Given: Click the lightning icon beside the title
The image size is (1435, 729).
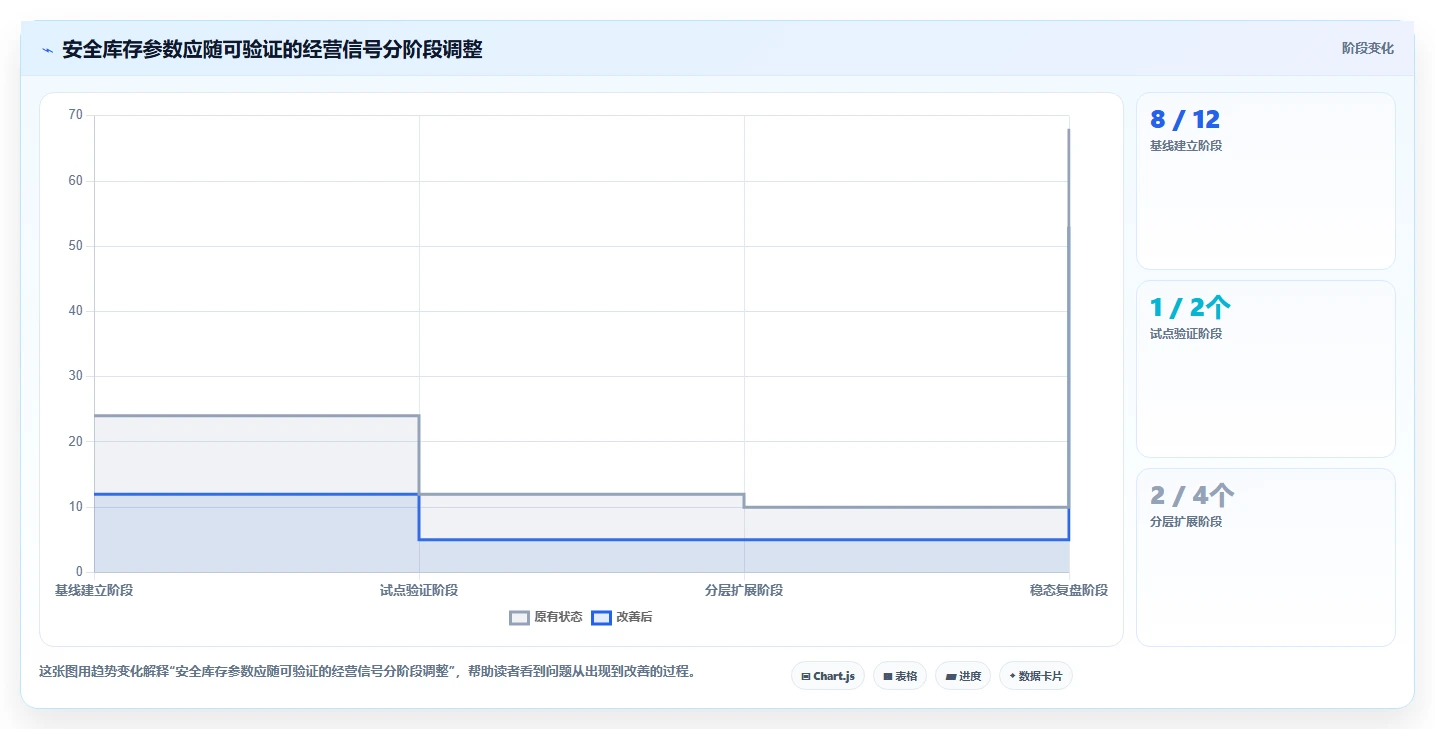Looking at the screenshot, I should 47,50.
